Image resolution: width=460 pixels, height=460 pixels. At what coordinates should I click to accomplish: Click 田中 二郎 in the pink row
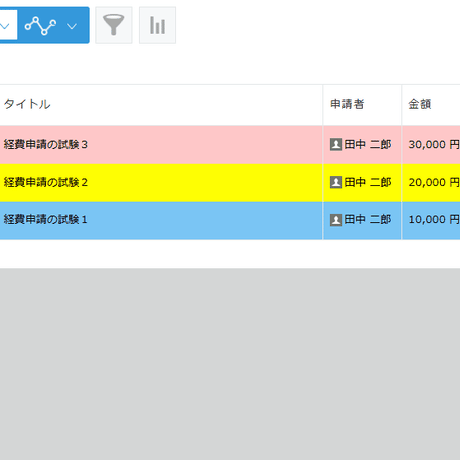point(368,145)
